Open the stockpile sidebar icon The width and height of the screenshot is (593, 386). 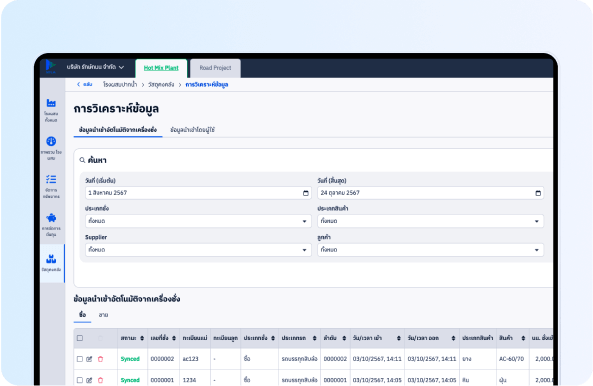click(51, 259)
